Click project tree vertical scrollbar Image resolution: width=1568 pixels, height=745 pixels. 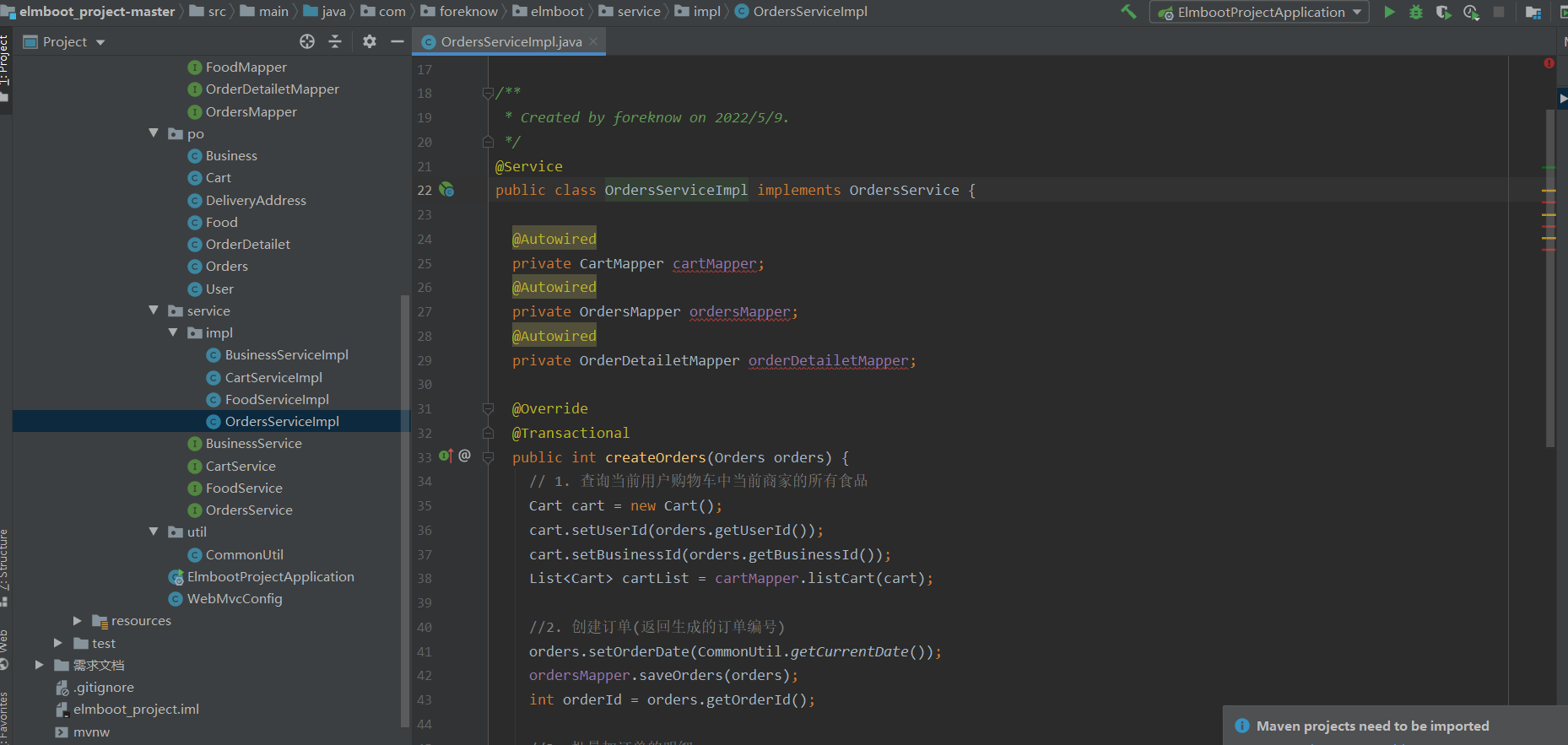(x=405, y=510)
